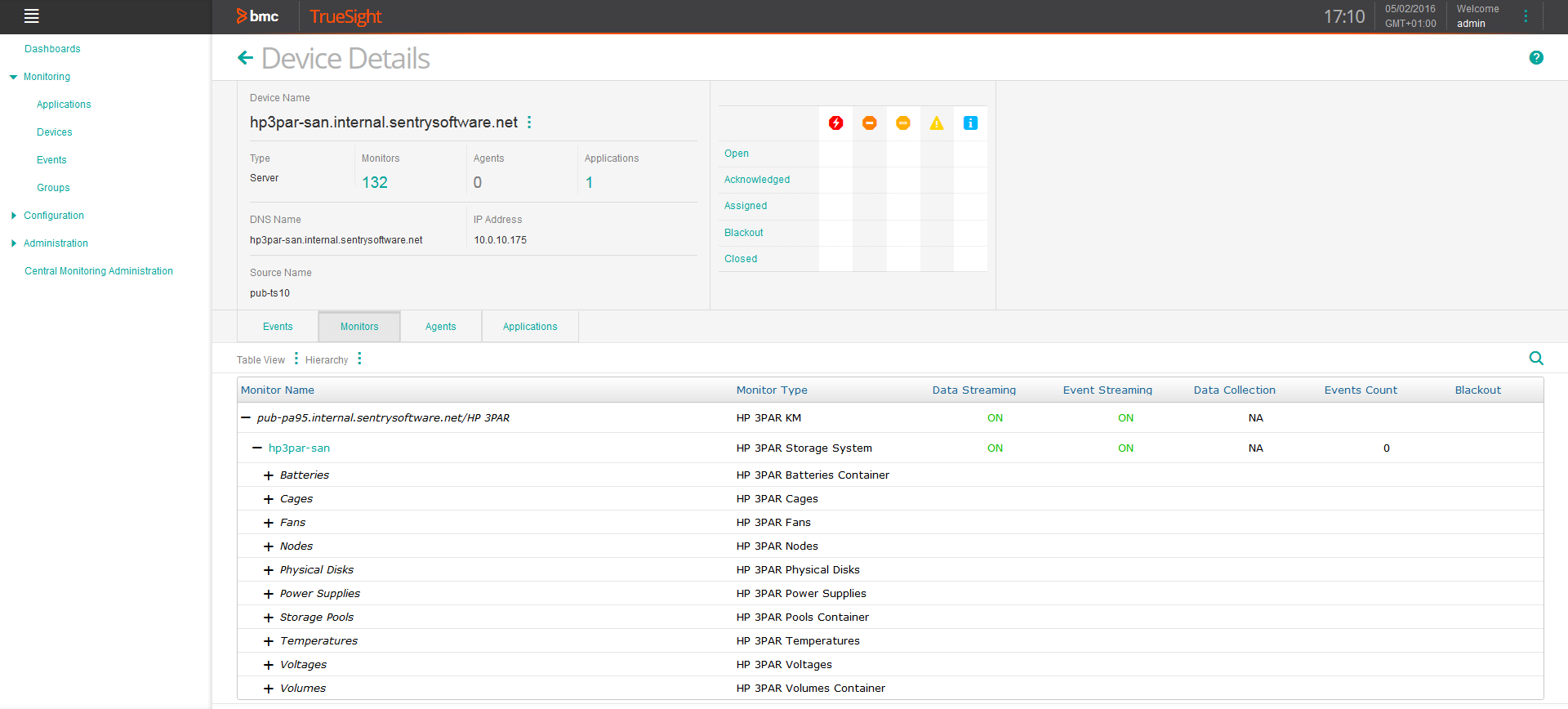
Task: Click the Closed events status link
Action: point(741,259)
